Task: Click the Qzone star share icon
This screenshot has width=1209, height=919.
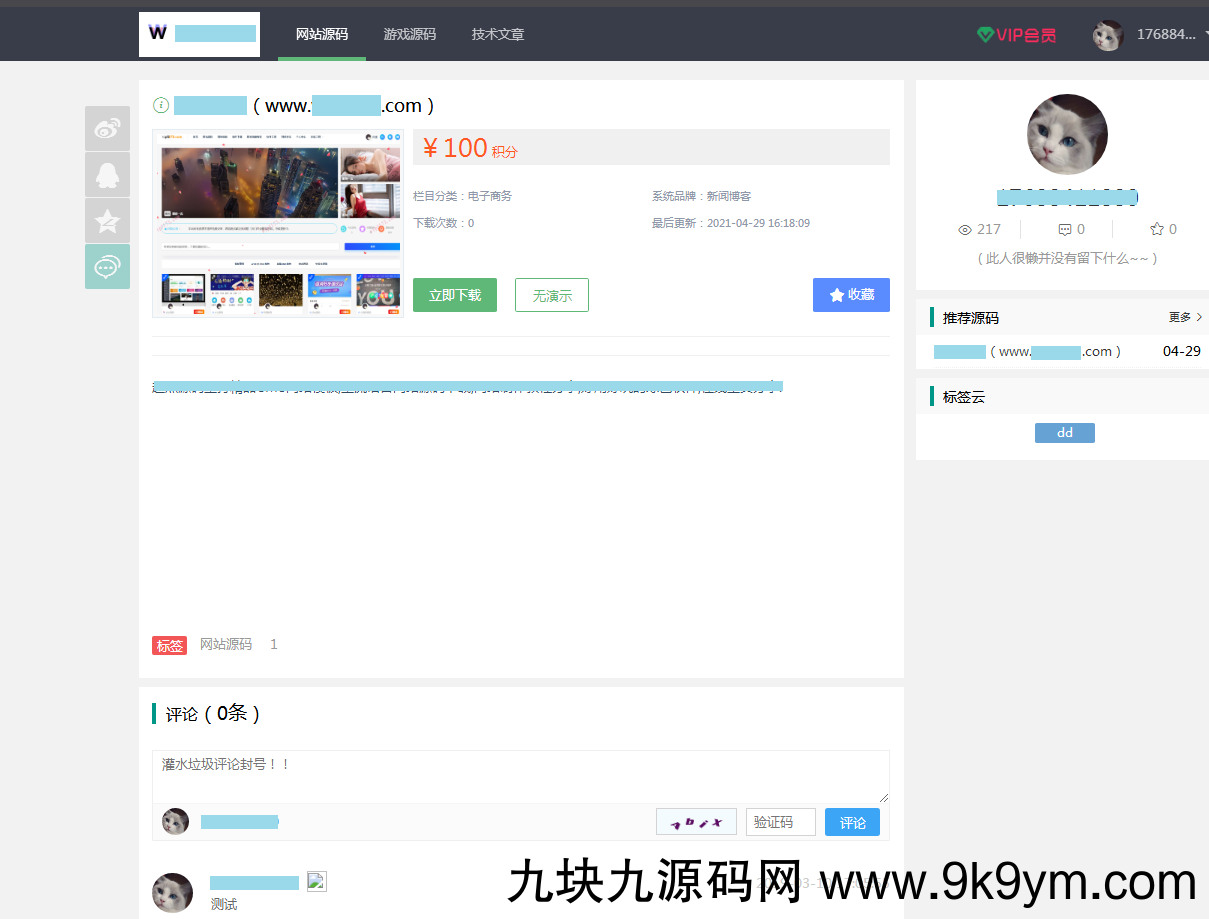Action: pyautogui.click(x=107, y=220)
